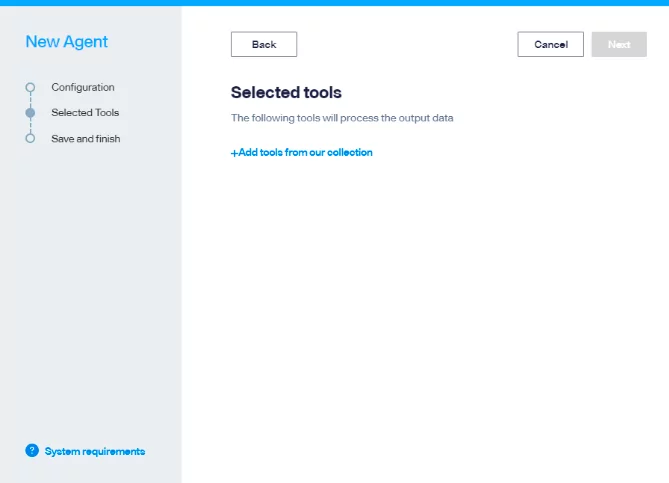Click the line between Selected Tools and Save
The width and height of the screenshot is (669, 483).
click(x=30, y=126)
